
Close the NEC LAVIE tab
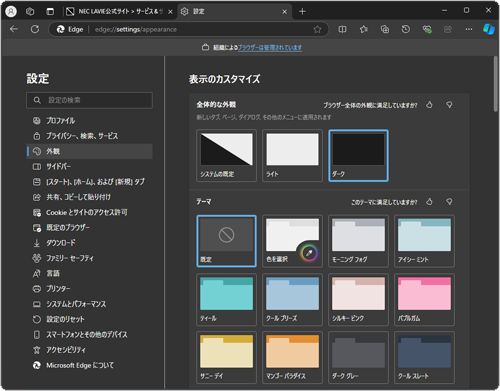(170, 12)
